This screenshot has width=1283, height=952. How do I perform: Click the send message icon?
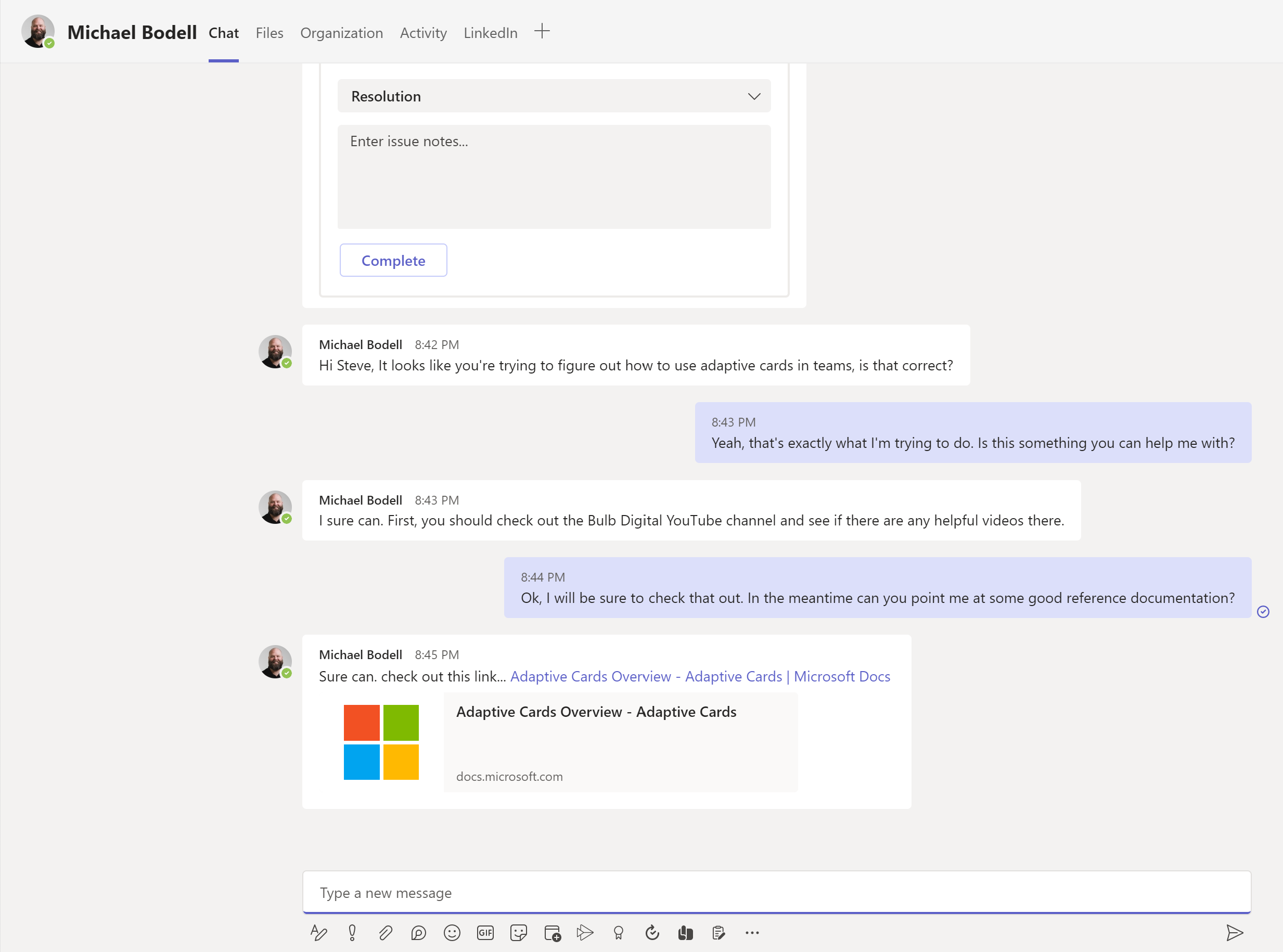(x=1234, y=932)
